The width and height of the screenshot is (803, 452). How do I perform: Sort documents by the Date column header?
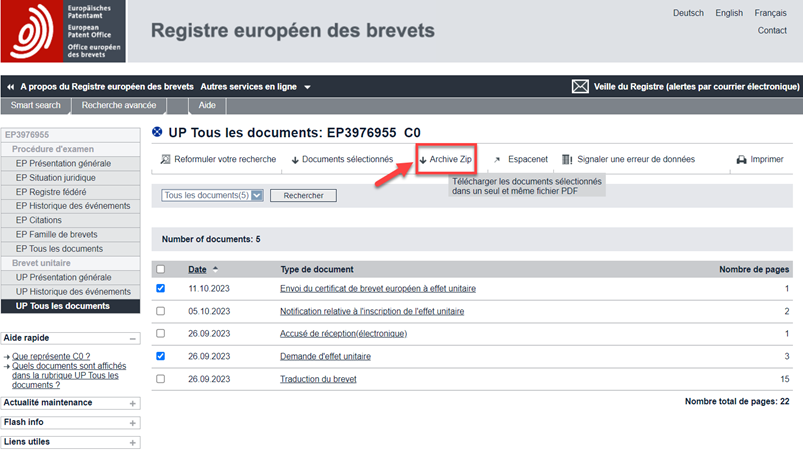[198, 269]
